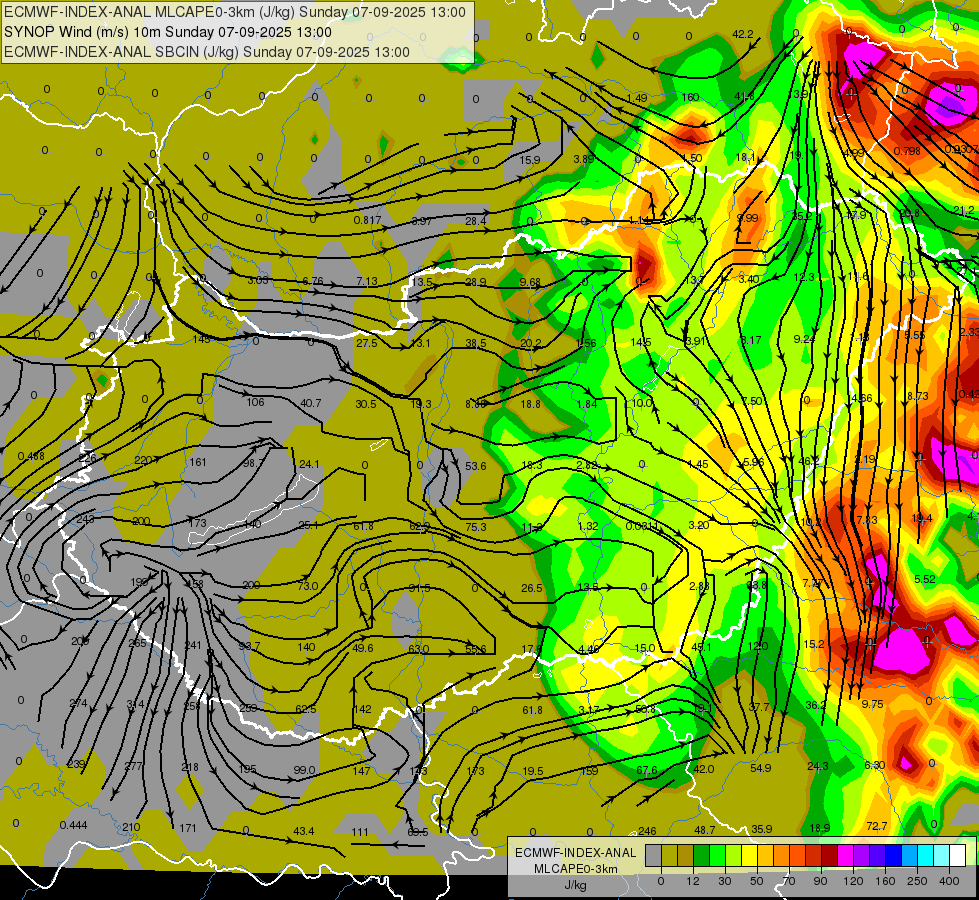Screen dimensions: 979x900
Task: Click the map value 314
Action: (x=135, y=705)
